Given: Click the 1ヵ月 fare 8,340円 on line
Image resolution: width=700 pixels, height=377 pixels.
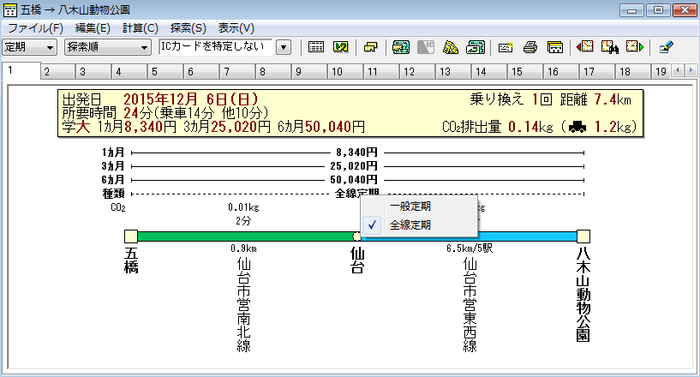Looking at the screenshot, I should [x=357, y=153].
